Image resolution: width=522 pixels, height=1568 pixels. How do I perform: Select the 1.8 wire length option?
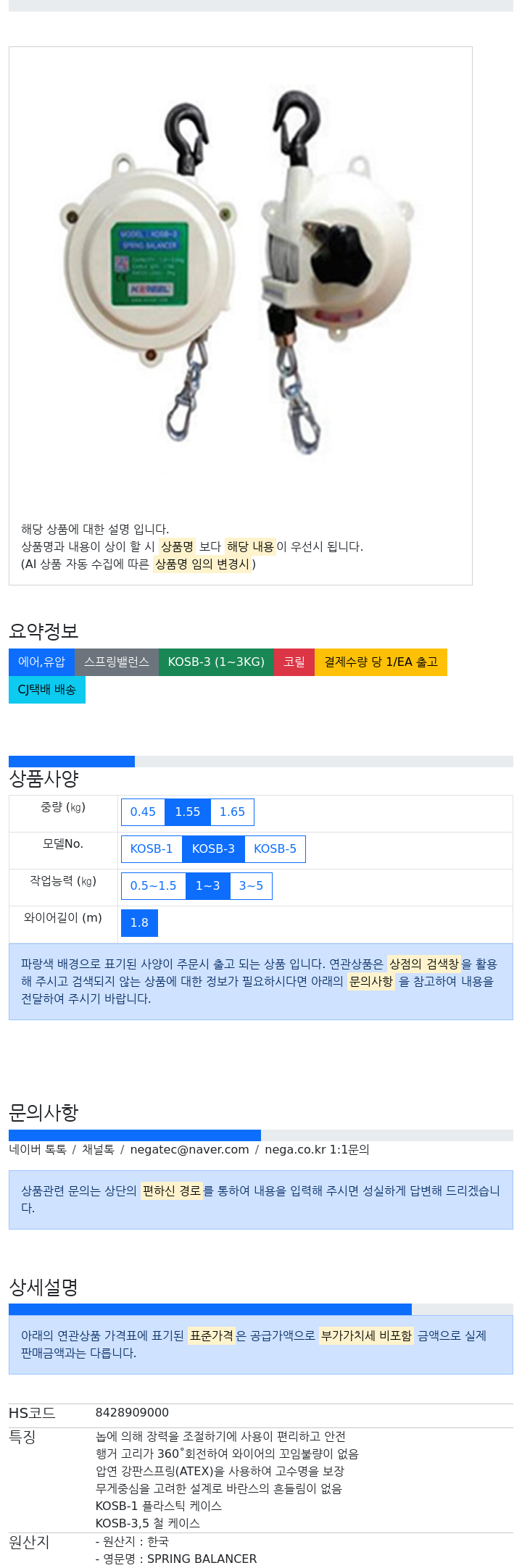[x=139, y=922]
